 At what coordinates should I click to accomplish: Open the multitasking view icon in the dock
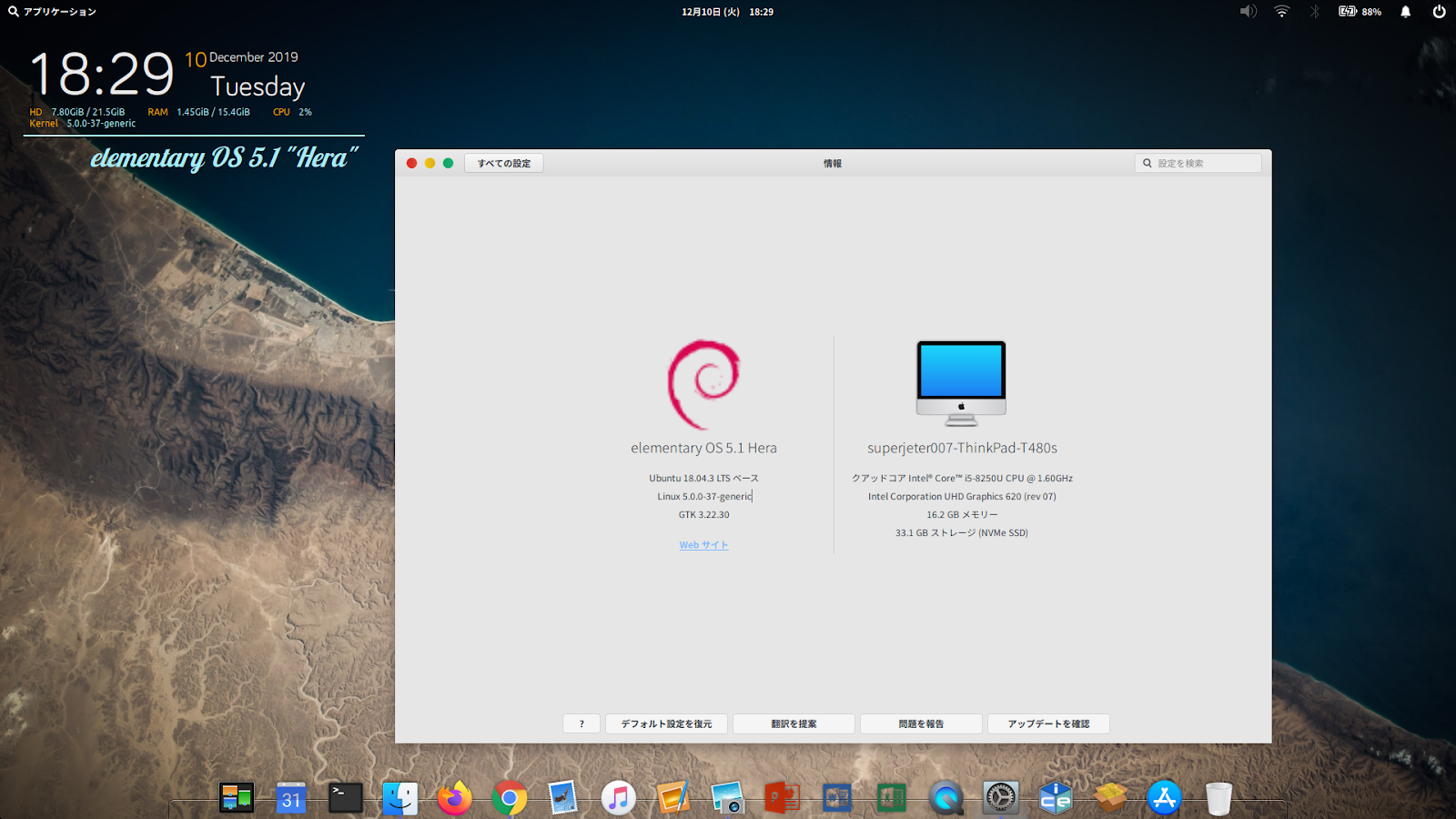237,798
